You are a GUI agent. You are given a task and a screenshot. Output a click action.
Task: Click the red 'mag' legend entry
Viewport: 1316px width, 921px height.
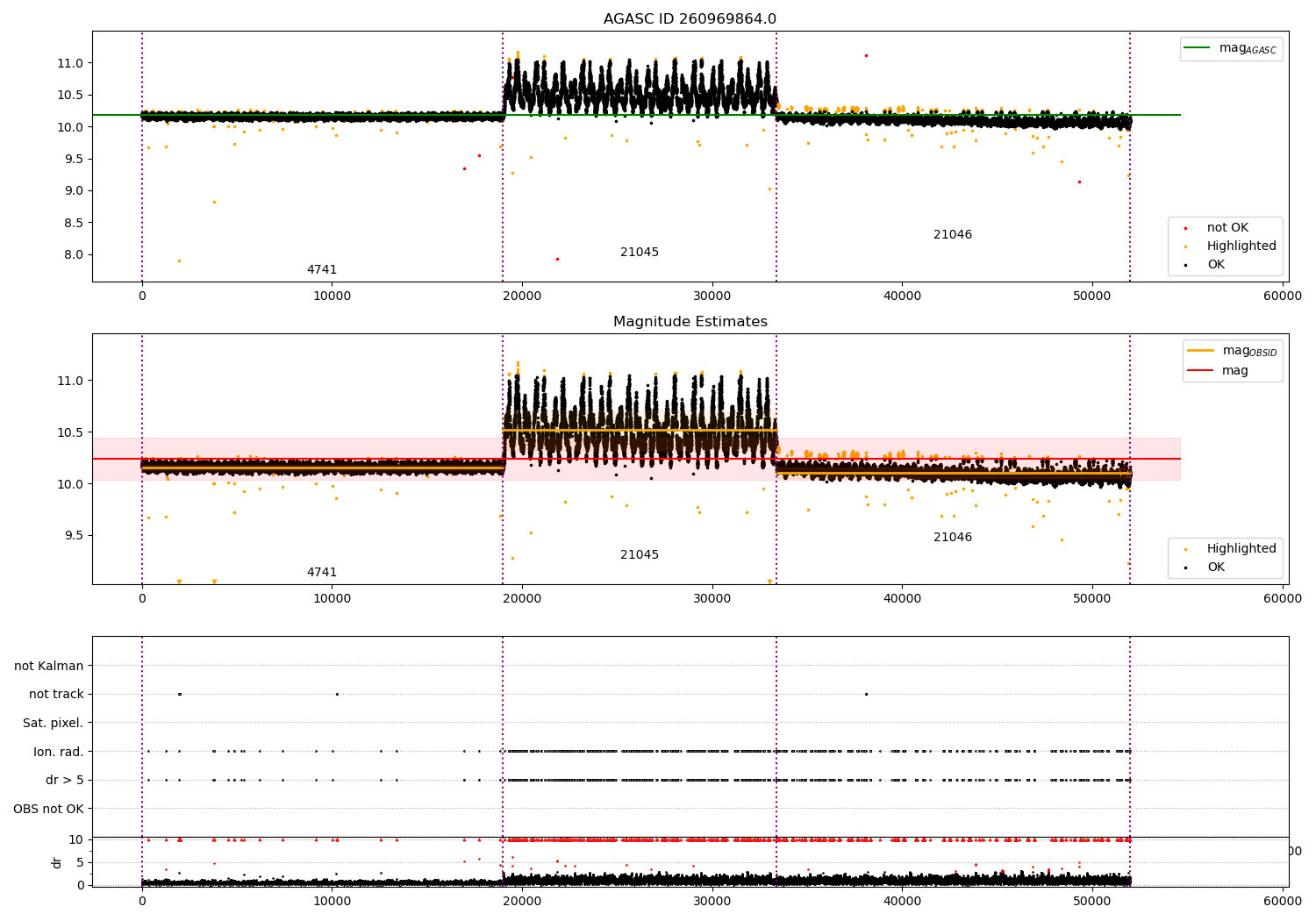click(1234, 371)
